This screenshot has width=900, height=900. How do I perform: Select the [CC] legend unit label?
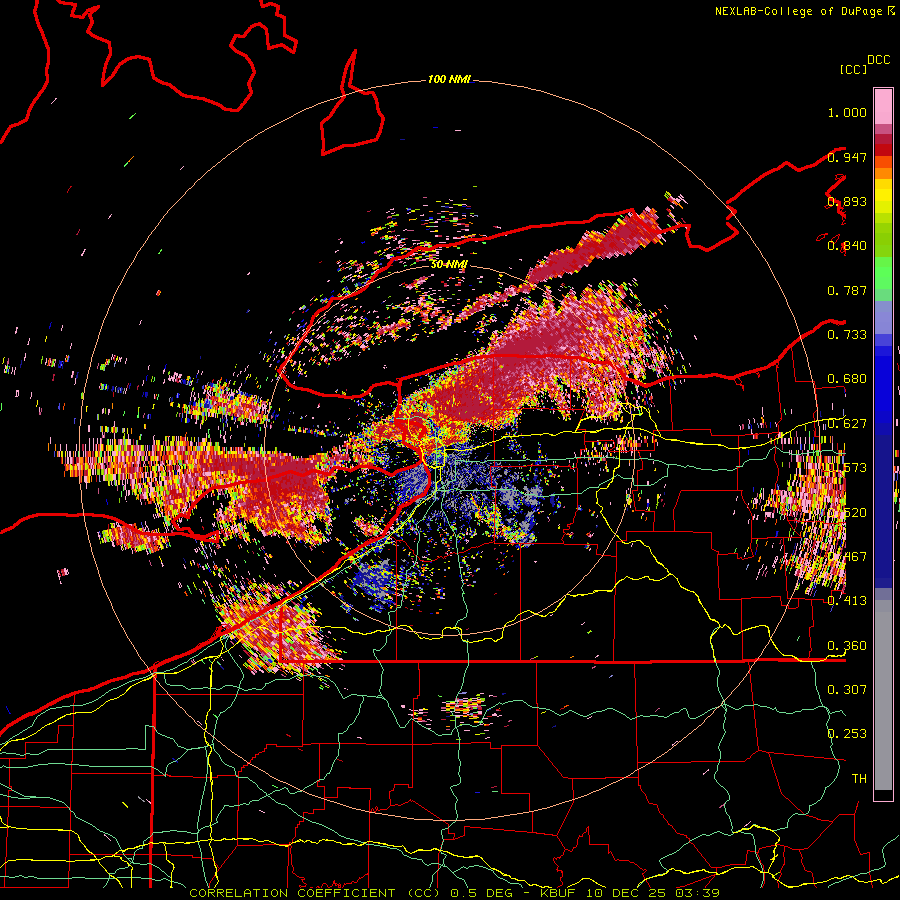click(x=854, y=69)
